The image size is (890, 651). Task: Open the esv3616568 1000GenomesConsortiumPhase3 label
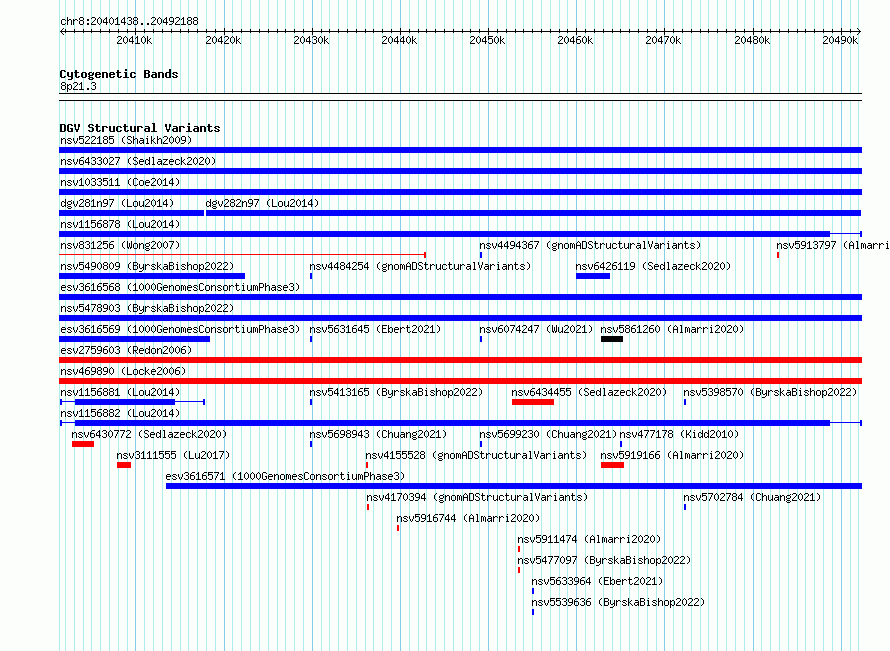(x=180, y=287)
